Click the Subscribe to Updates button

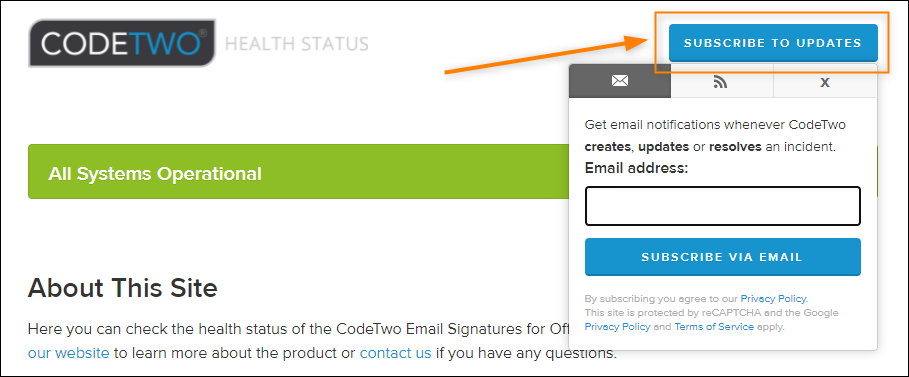(773, 43)
